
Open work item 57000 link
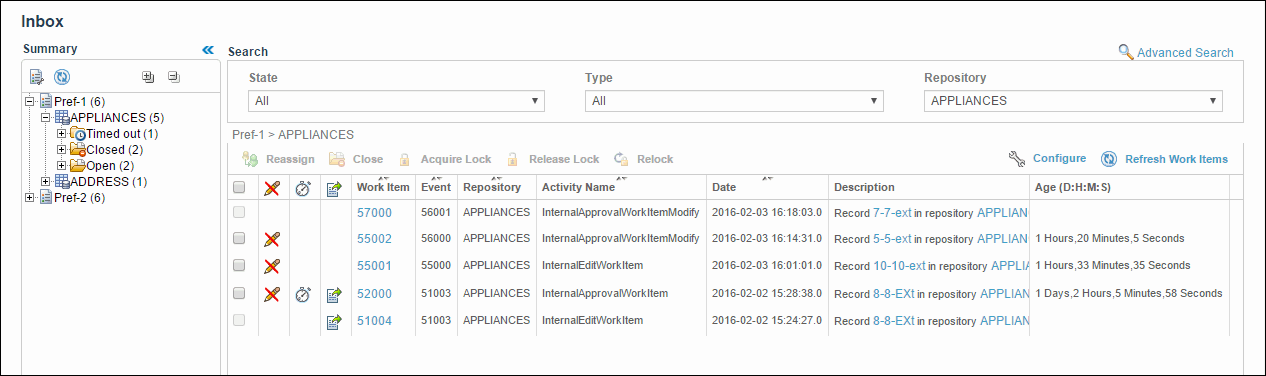[374, 212]
